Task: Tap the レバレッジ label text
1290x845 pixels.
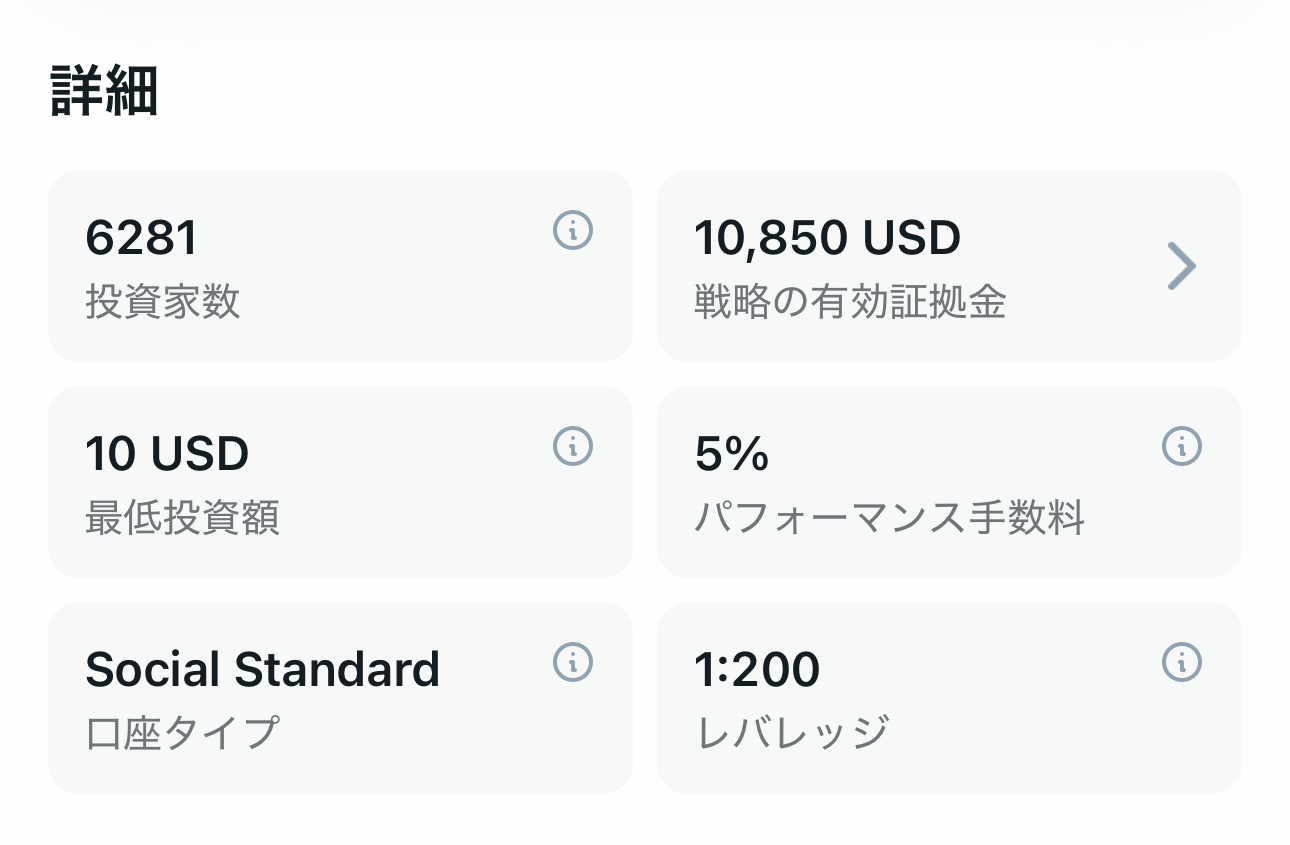Action: (791, 733)
